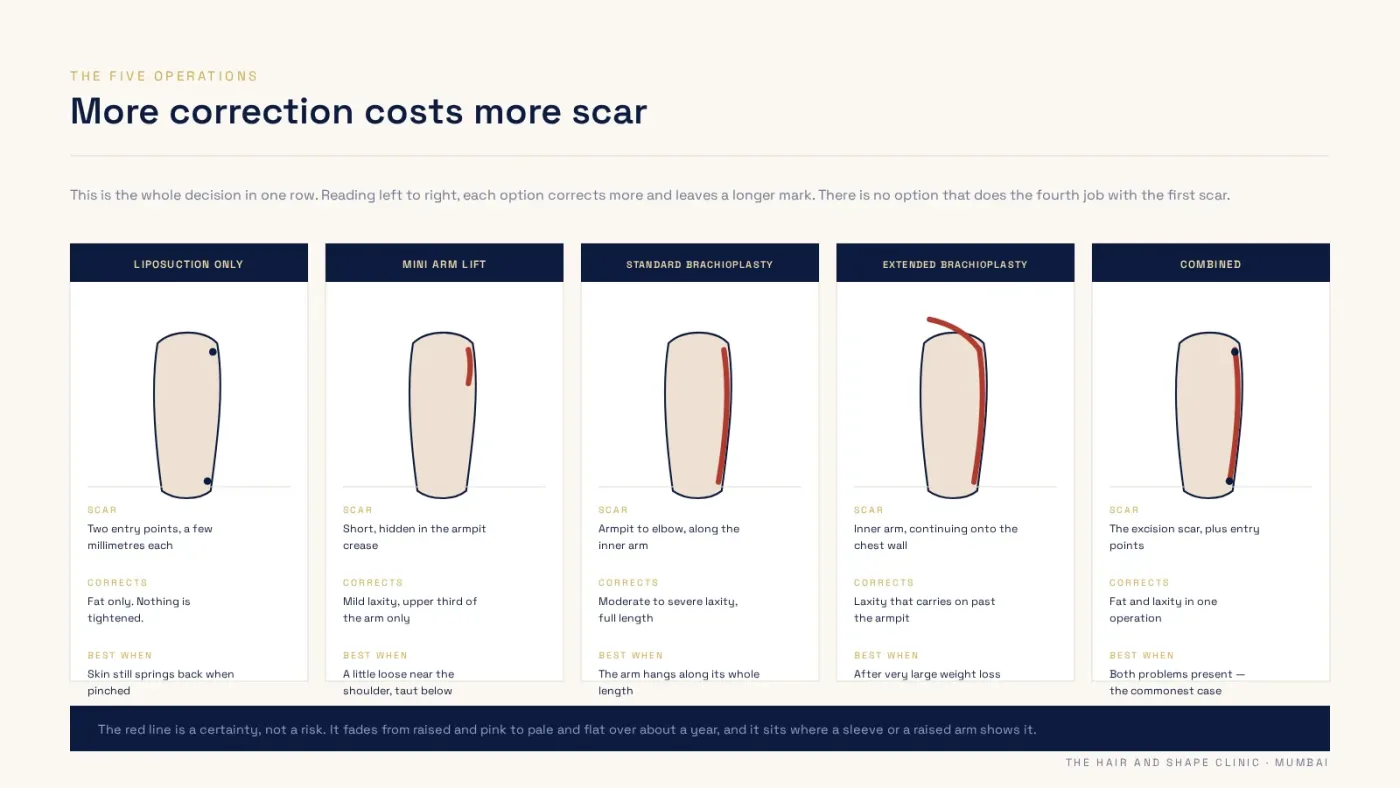Click the Extended Brachioplasty header bar
This screenshot has width=1400, height=788.
pos(955,263)
